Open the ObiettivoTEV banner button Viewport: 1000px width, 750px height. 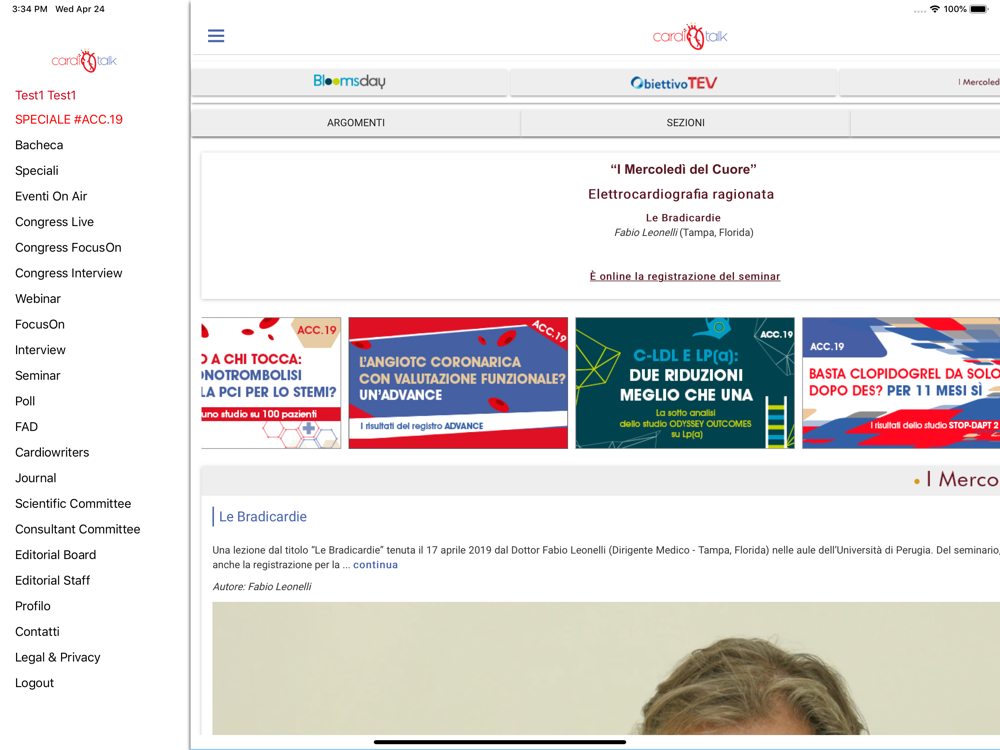click(673, 82)
